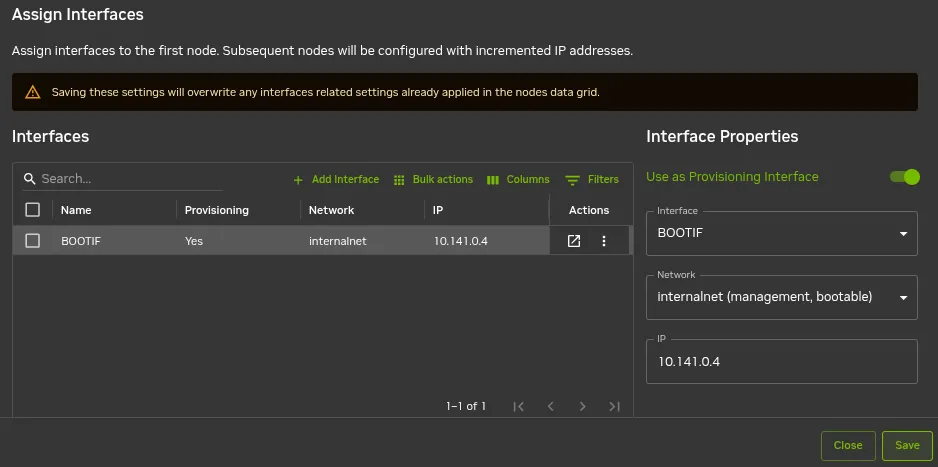Click the BOOTIF name cell
The width and height of the screenshot is (938, 467).
[81, 241]
